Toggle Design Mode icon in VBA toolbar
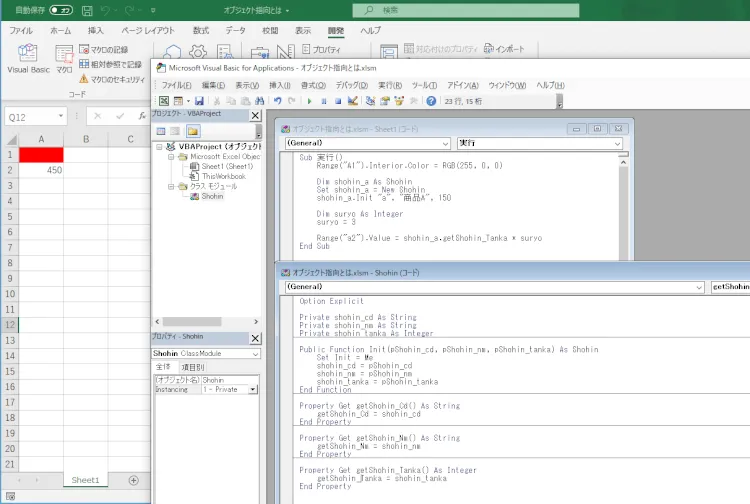This screenshot has width=750, height=504. point(353,101)
